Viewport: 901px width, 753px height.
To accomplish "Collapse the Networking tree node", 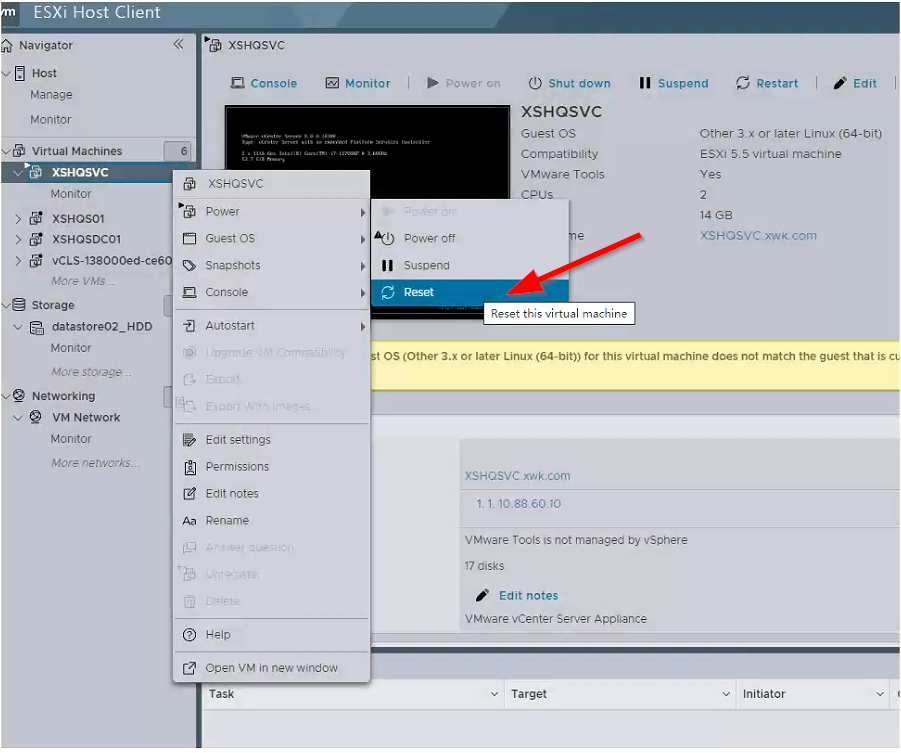I will pos(6,396).
